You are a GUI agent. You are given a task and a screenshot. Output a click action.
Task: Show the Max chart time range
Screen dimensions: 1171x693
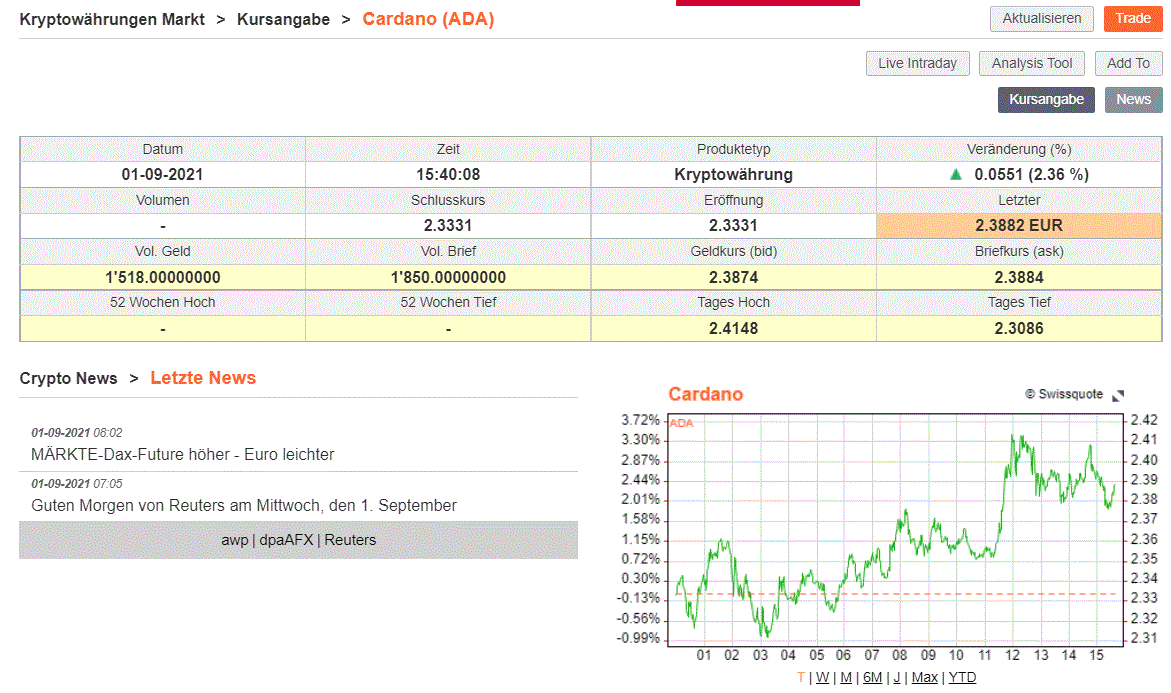[925, 677]
